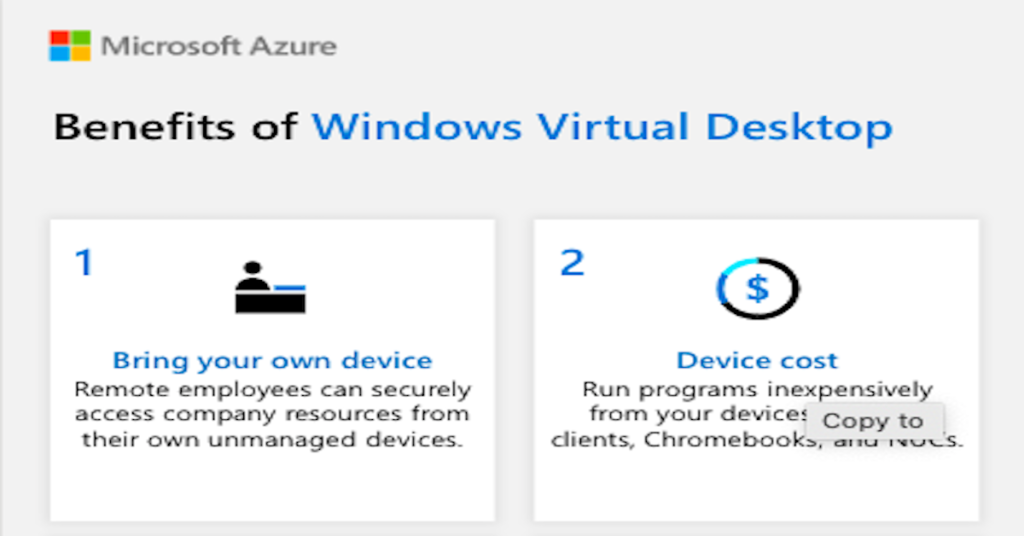The image size is (1024, 536).
Task: Click "their own unmanaged devices" text line
Action: coord(272,440)
